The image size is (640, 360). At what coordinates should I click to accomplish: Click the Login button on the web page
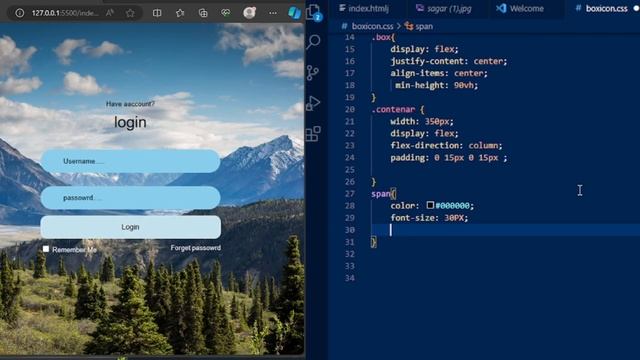[131, 227]
